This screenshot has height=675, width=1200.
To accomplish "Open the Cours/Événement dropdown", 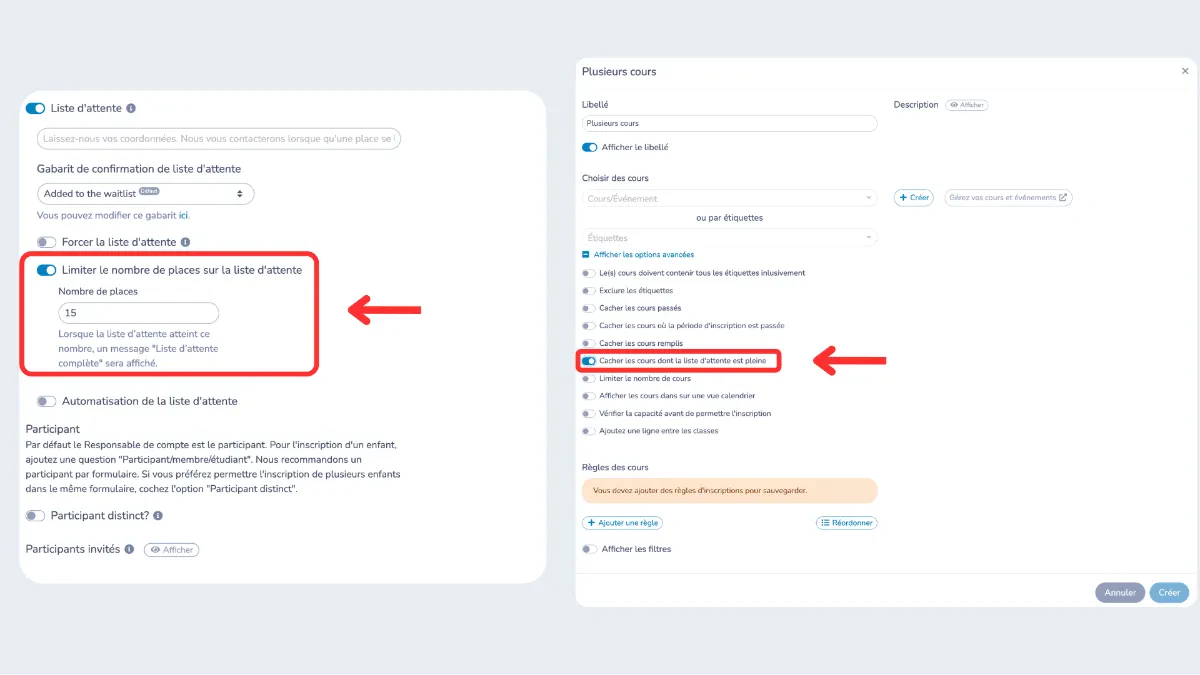I will (730, 198).
